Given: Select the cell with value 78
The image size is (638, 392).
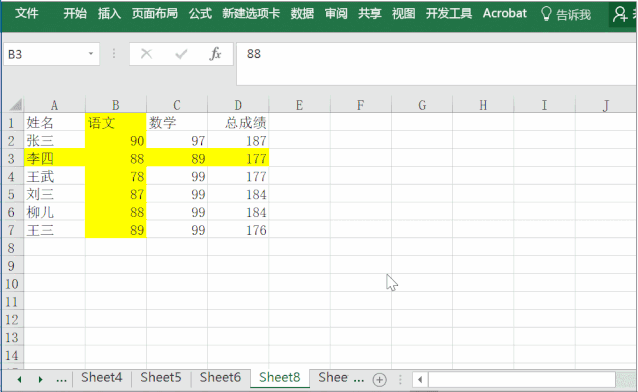Looking at the screenshot, I should pos(116,176).
